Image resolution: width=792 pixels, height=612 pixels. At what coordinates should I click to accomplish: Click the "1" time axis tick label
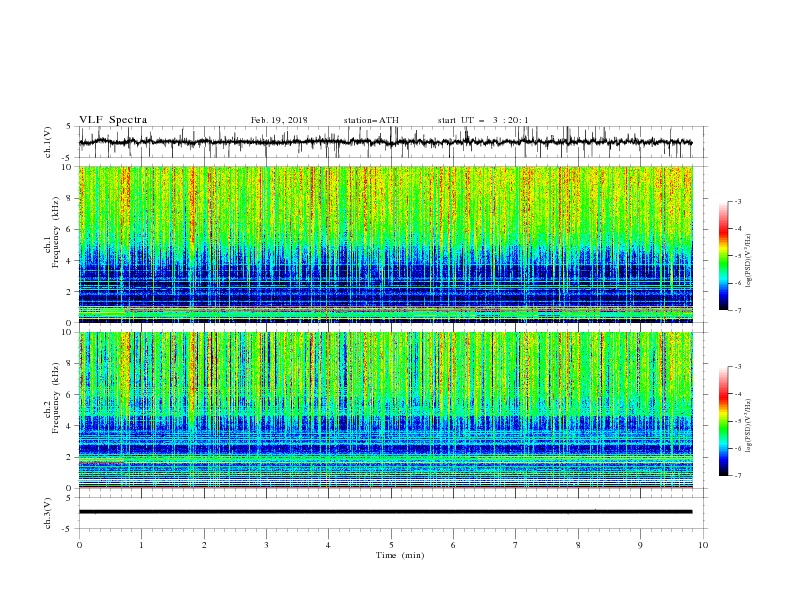coord(142,545)
